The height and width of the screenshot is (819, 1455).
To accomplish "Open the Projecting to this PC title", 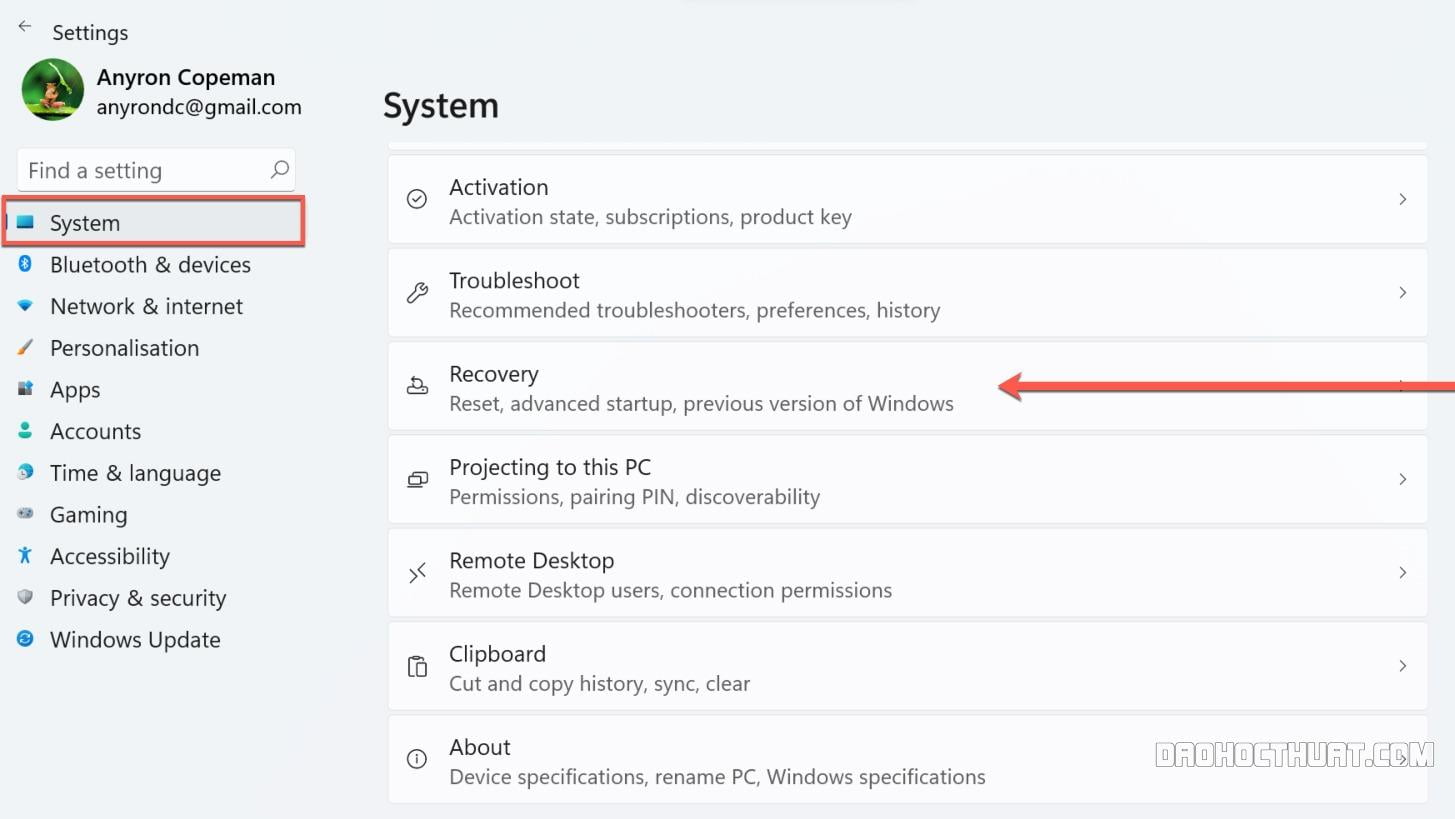I will pyautogui.click(x=550, y=467).
